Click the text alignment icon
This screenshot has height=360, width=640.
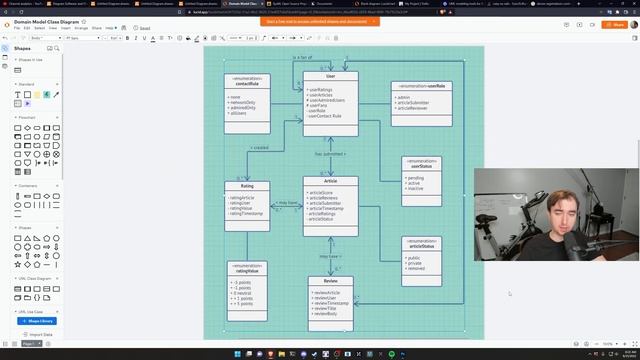(162, 38)
